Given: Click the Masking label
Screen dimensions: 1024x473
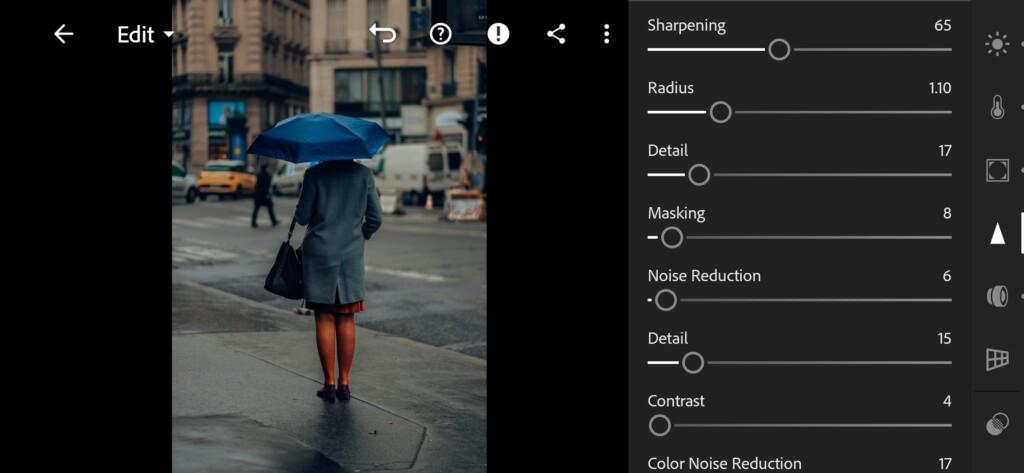Looking at the screenshot, I should click(x=677, y=214).
